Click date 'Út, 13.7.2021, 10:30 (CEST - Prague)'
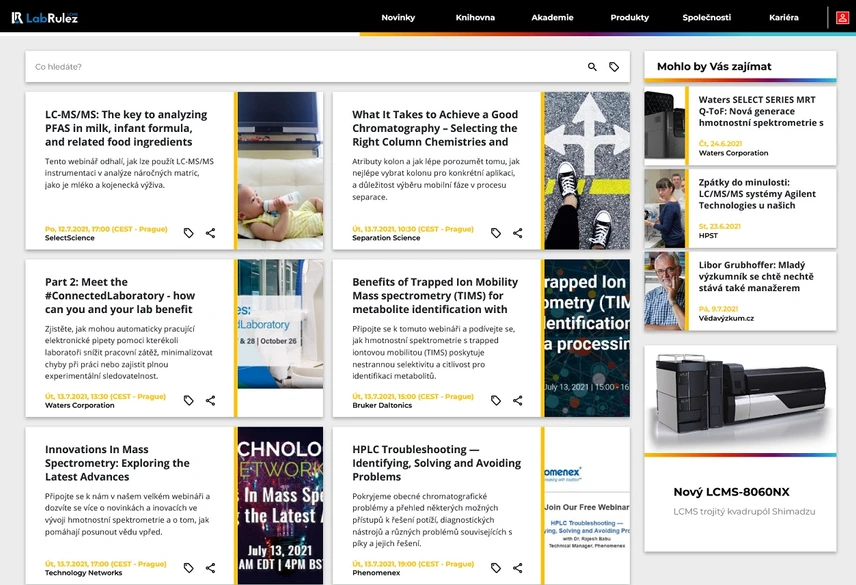 (413, 229)
